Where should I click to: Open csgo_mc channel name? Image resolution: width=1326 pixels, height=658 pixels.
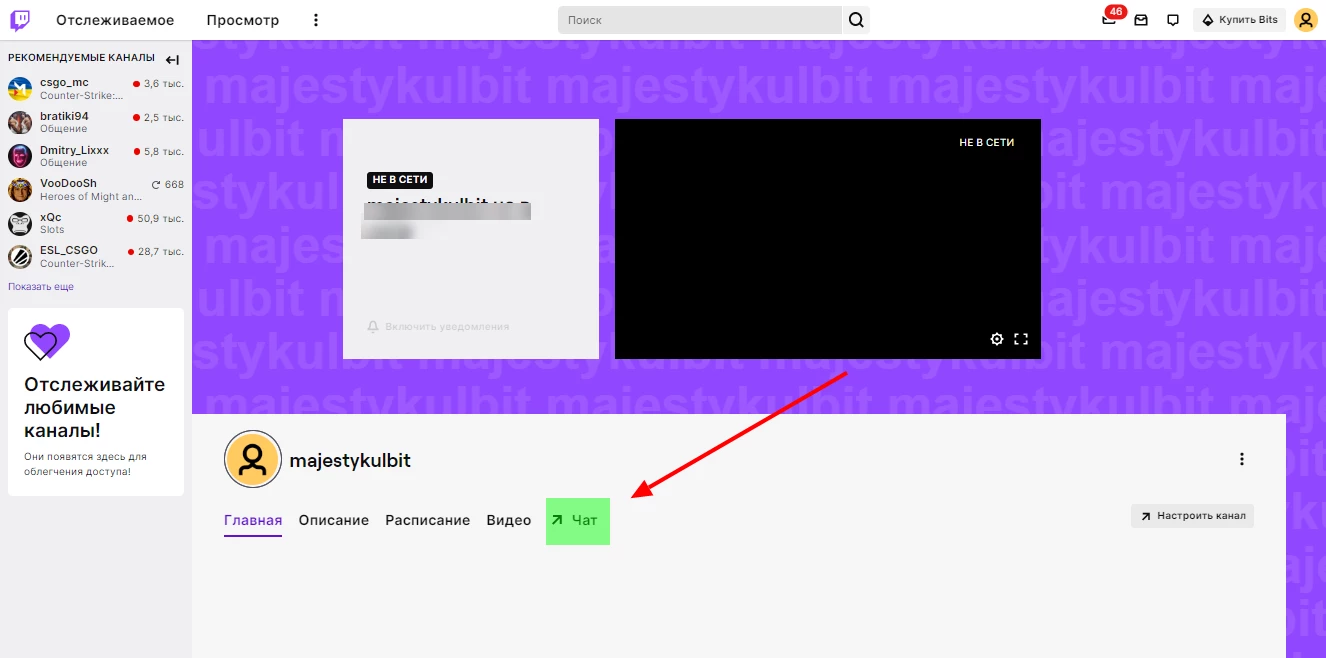[x=64, y=83]
